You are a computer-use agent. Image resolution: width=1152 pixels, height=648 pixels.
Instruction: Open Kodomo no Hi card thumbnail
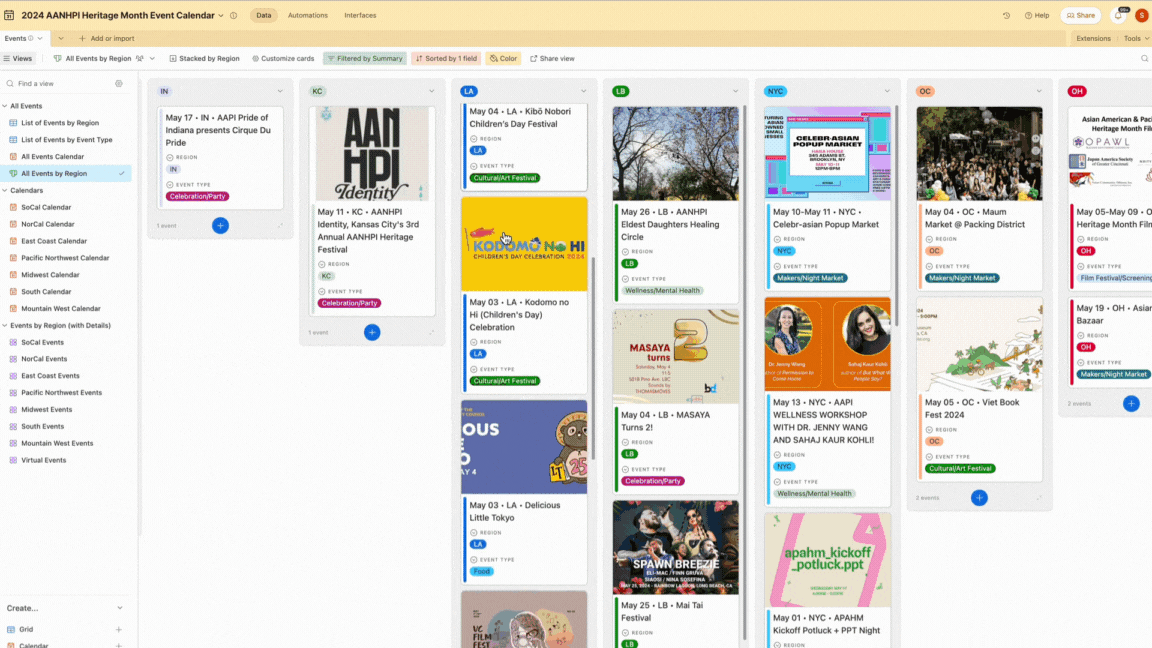(525, 244)
